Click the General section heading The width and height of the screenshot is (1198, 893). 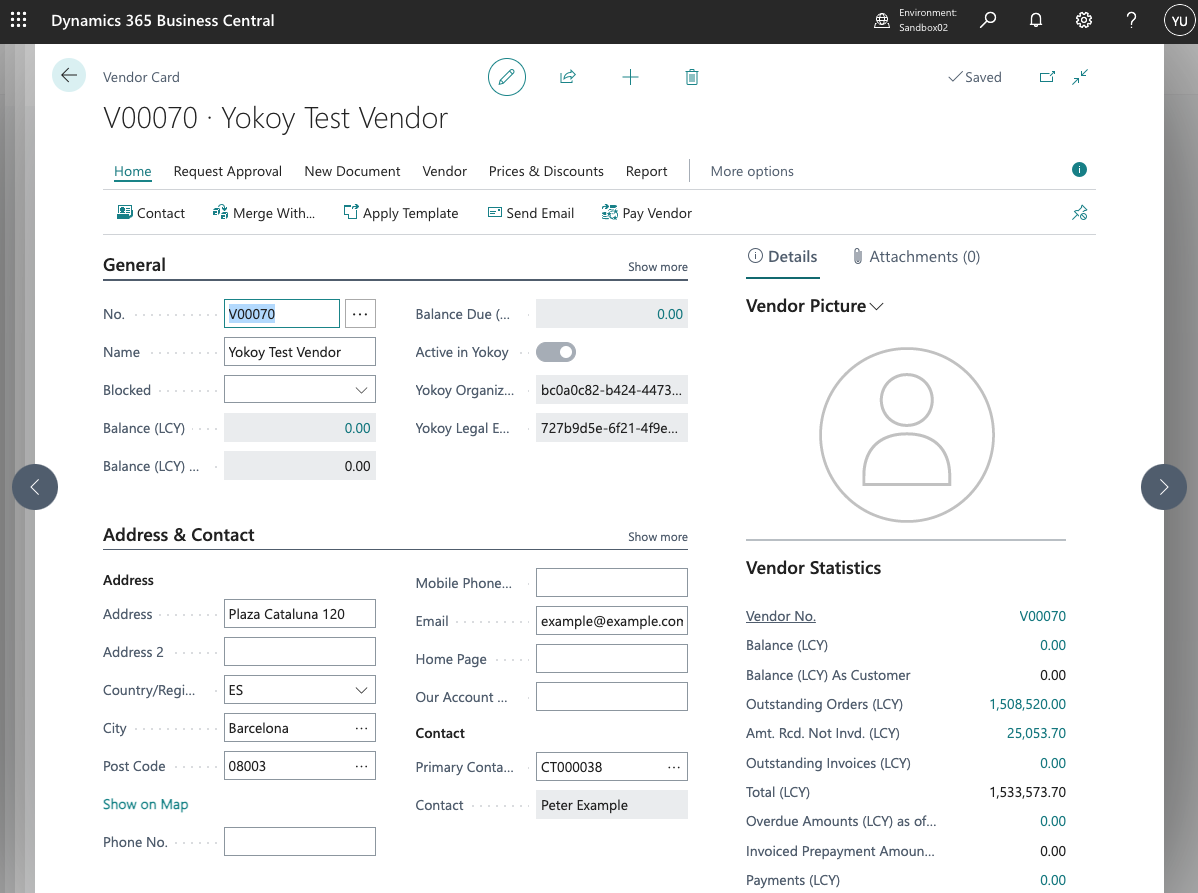[x=134, y=265]
